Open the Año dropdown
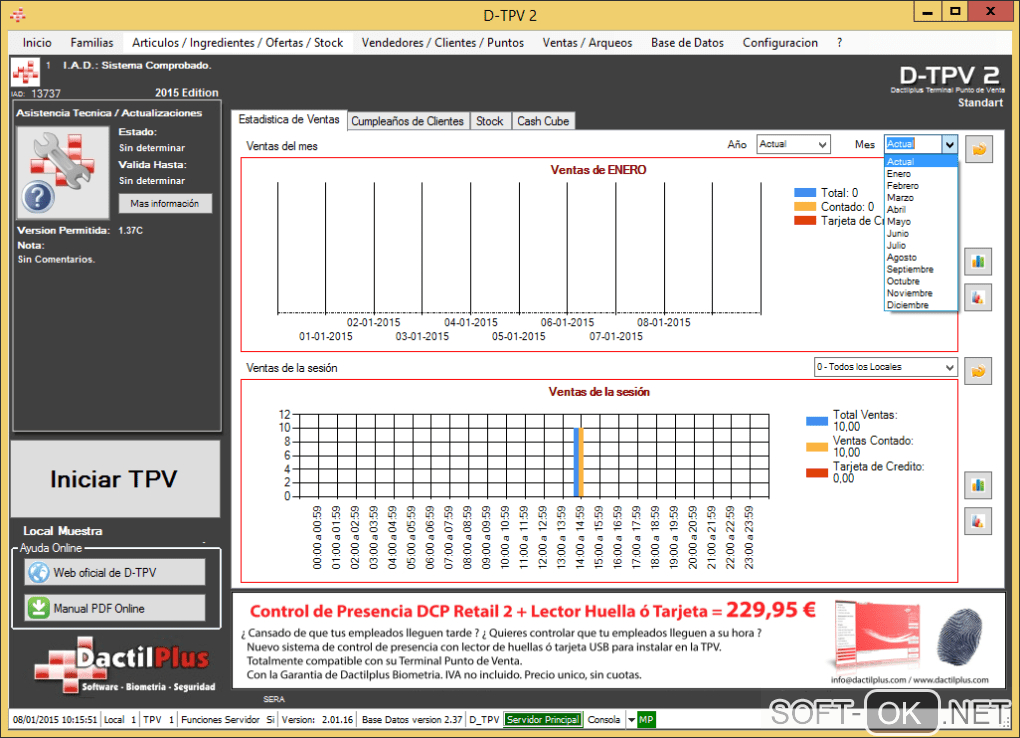Screen dimensions: 1020x738 click(x=793, y=144)
